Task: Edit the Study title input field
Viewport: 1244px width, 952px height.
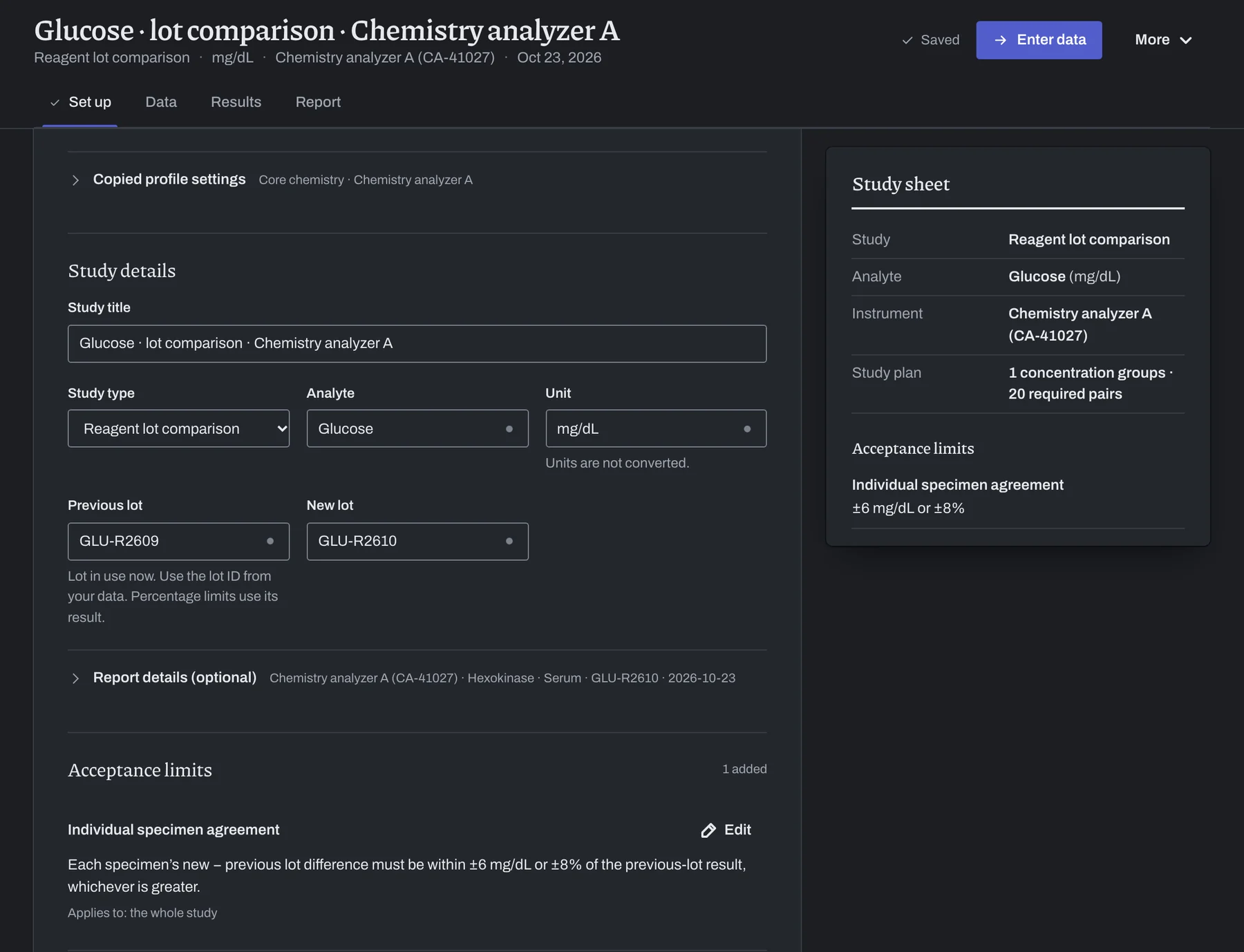Action: coord(417,343)
